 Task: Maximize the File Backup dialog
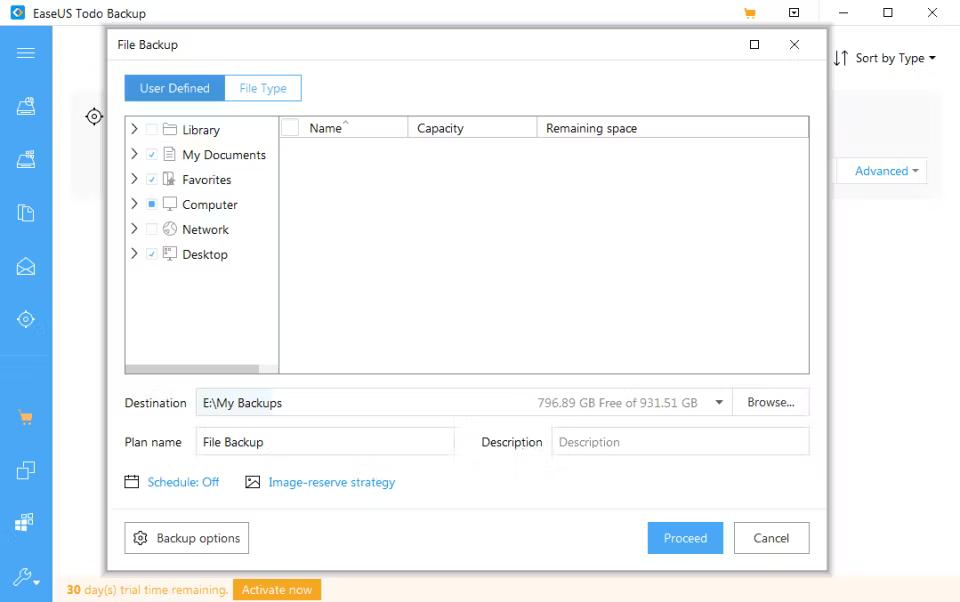tap(754, 45)
